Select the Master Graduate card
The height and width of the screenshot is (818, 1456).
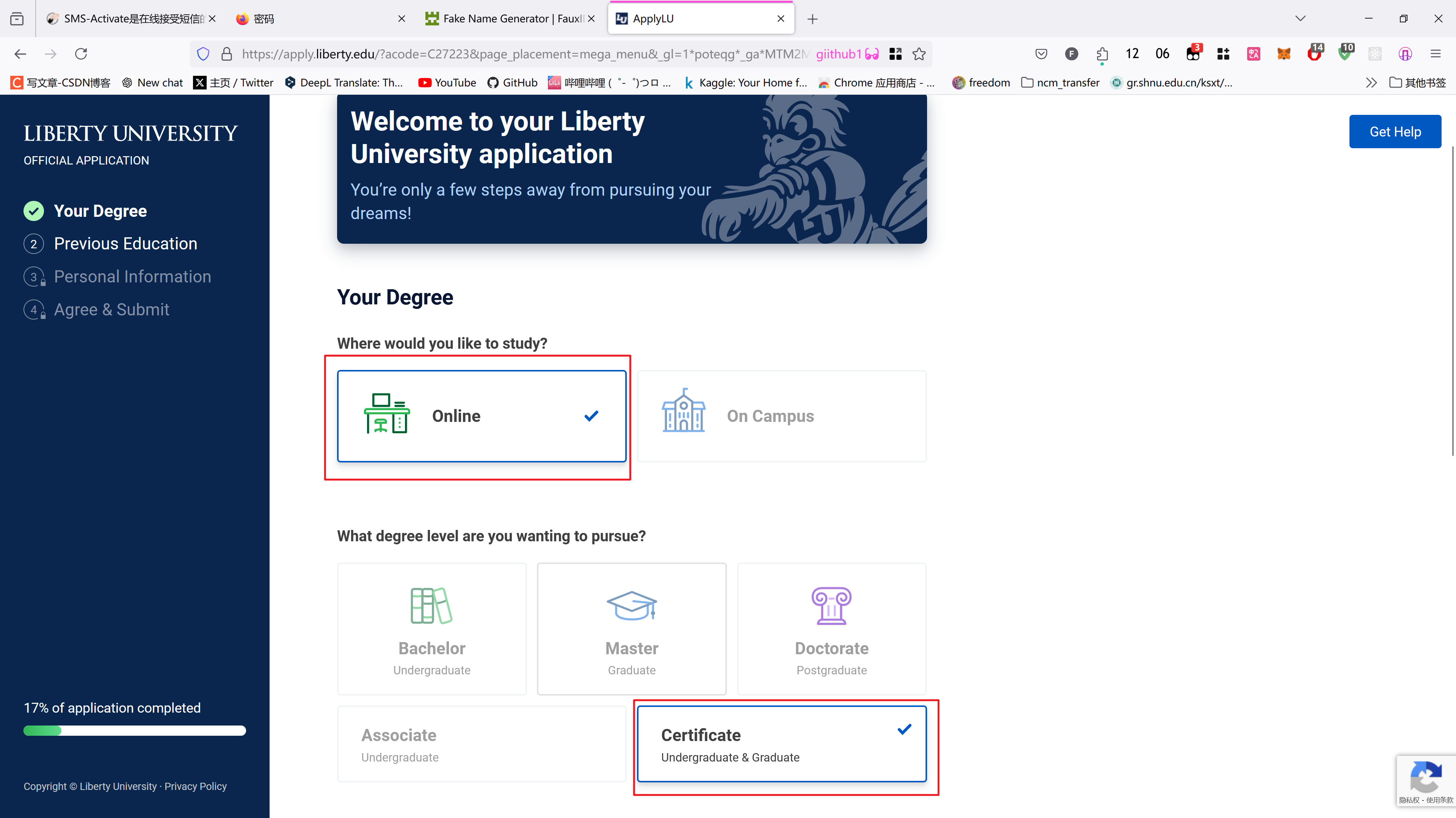coord(631,629)
